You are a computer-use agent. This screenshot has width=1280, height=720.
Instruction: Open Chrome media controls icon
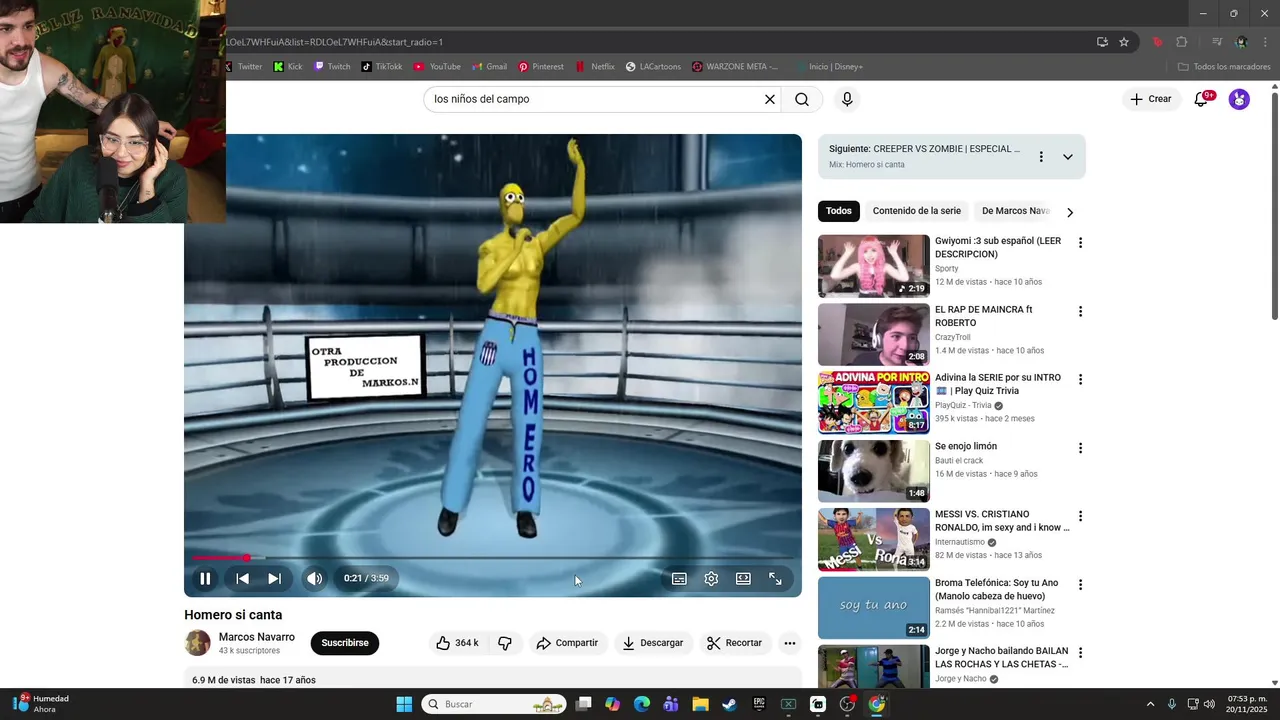coord(1217,42)
